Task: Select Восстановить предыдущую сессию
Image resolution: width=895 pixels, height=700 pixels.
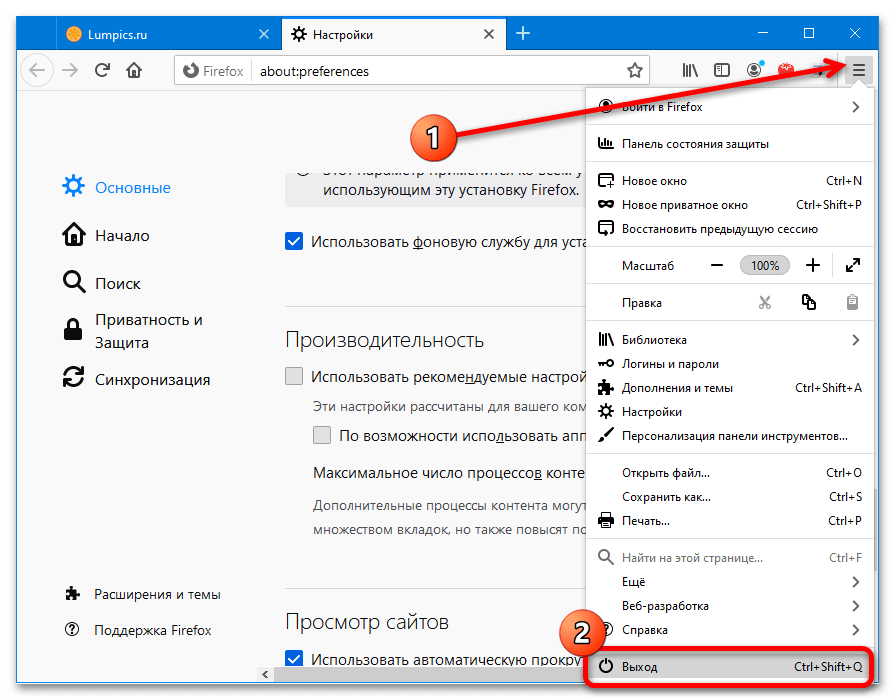Action: tap(730, 229)
